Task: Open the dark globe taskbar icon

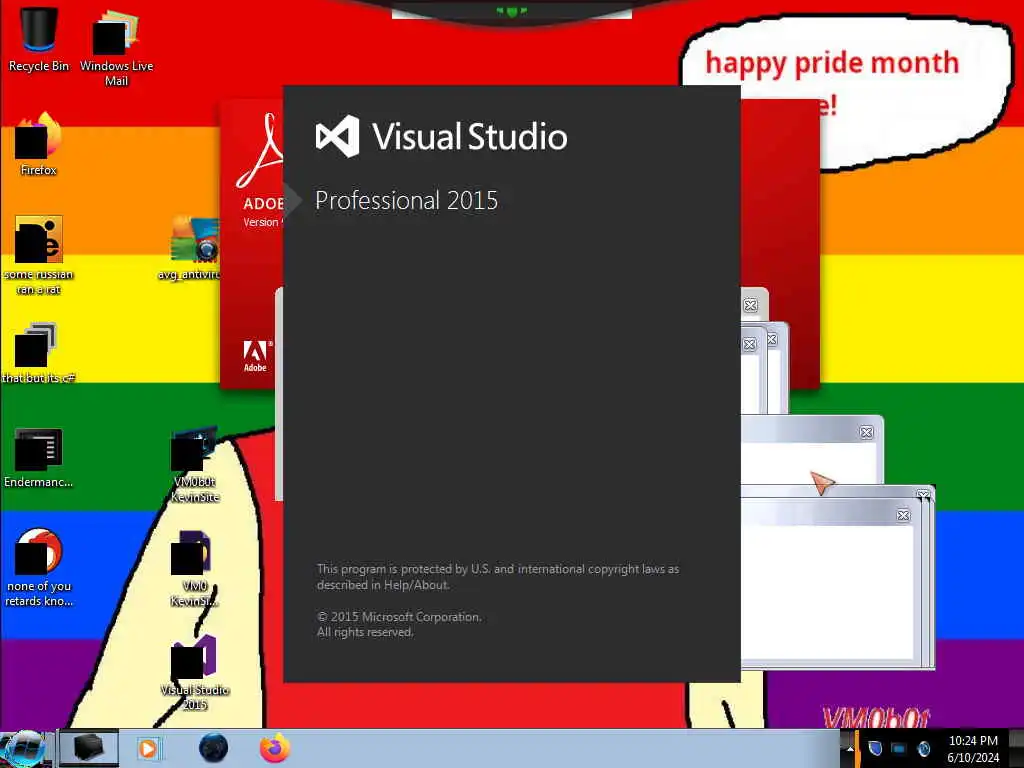Action: point(214,748)
